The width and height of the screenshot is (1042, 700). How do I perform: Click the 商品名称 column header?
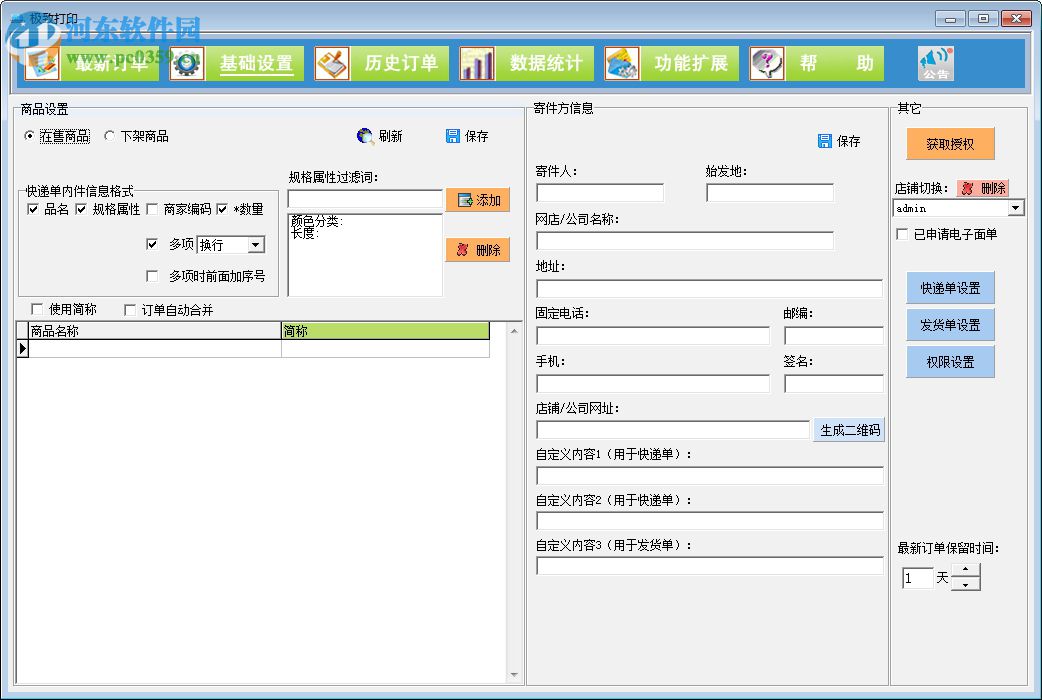[155, 331]
